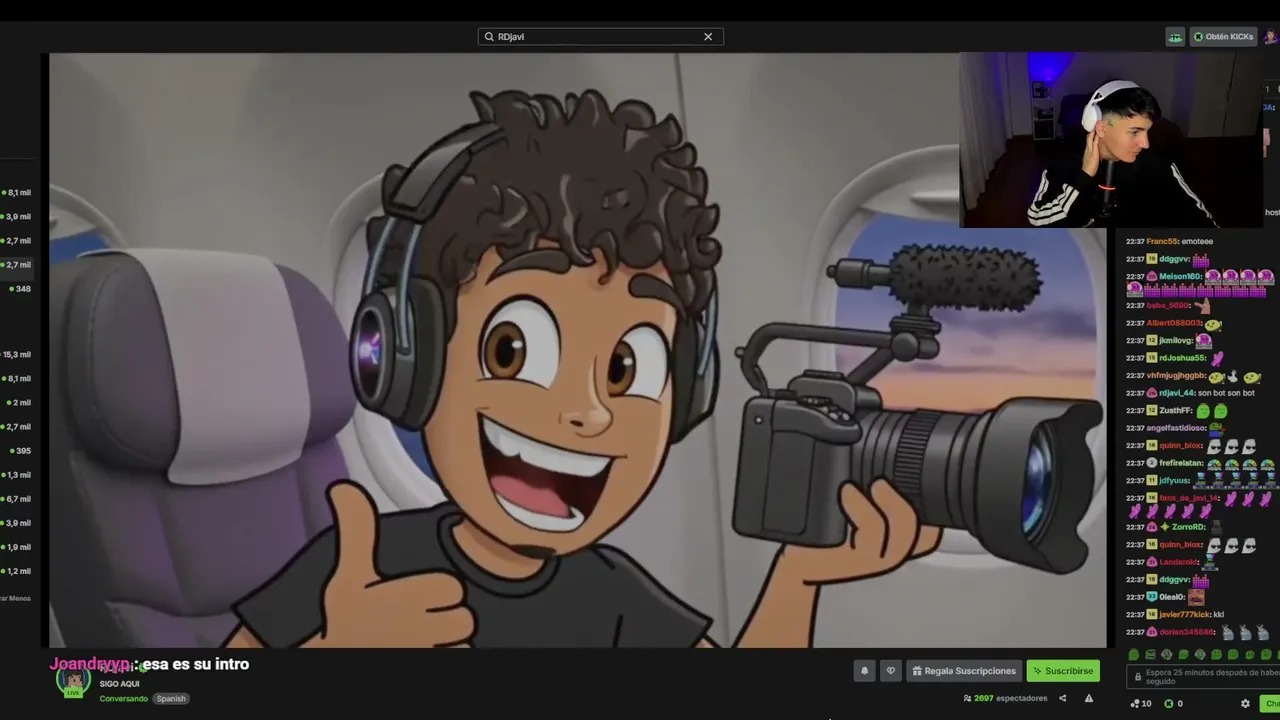Select sidebar channel with 395 viewers

pyautogui.click(x=20, y=451)
